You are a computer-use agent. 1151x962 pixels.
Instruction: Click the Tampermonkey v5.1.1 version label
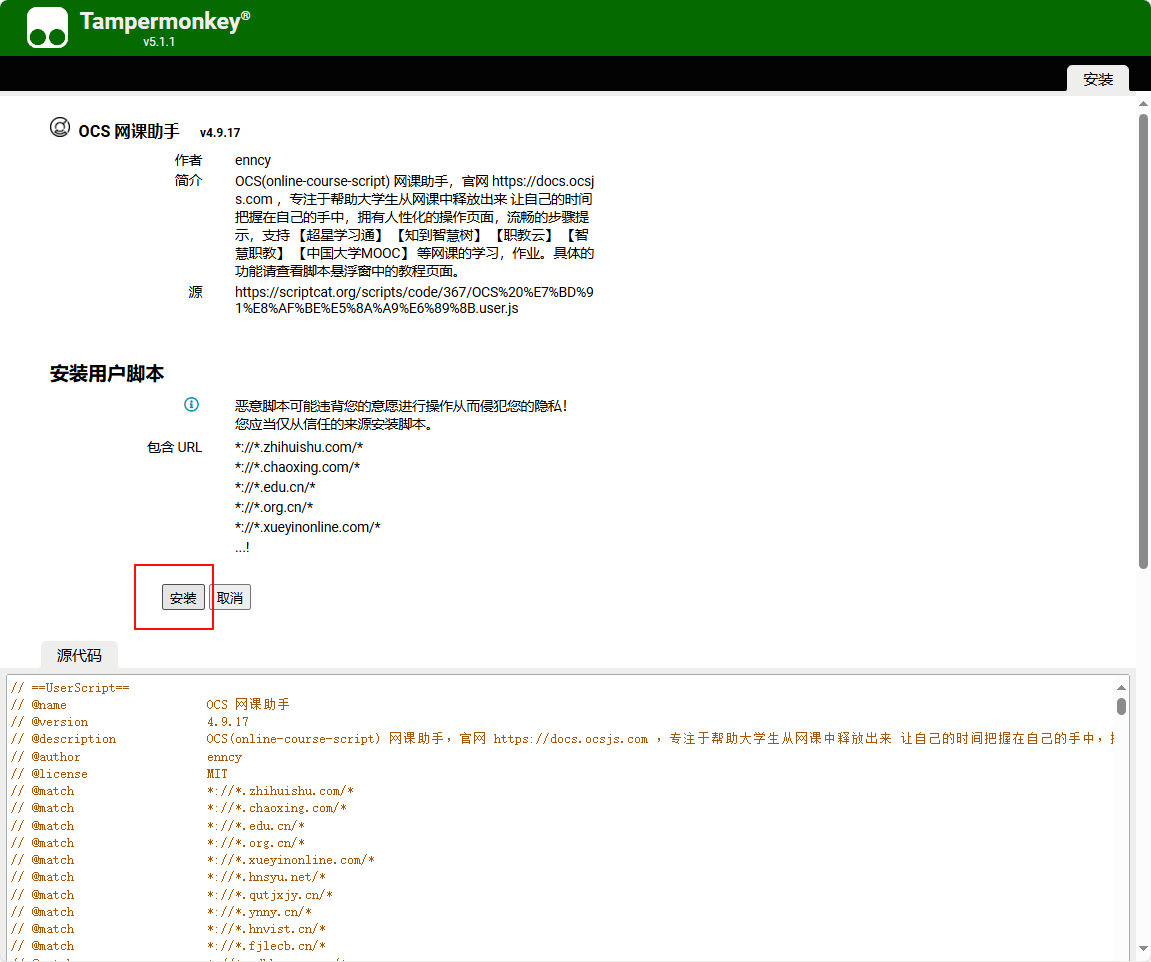tap(159, 42)
